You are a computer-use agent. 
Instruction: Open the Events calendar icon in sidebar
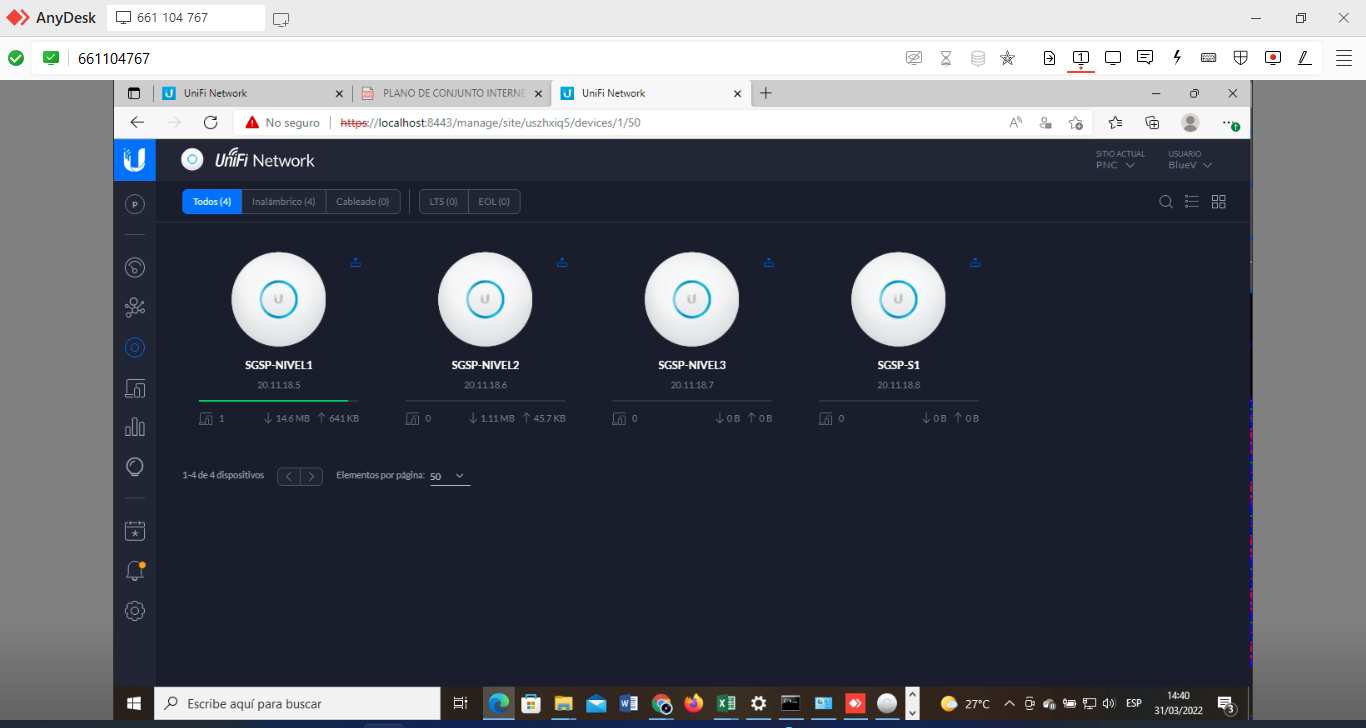tap(135, 531)
